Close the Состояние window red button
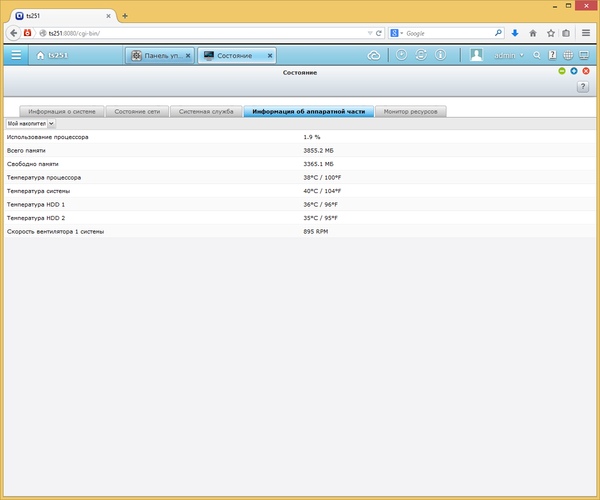This screenshot has height=500, width=600. click(x=586, y=71)
